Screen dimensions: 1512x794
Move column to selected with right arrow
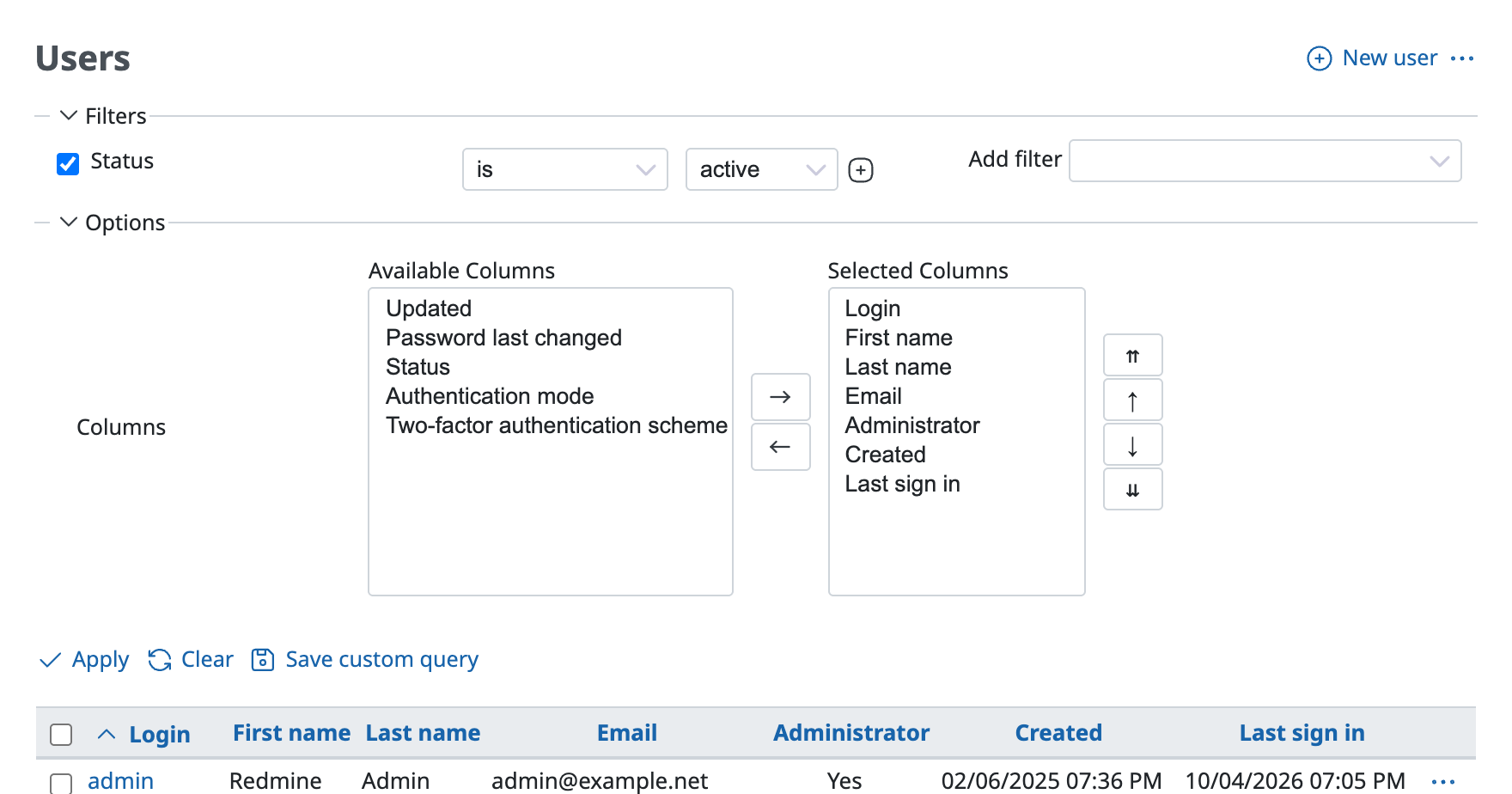[780, 397]
